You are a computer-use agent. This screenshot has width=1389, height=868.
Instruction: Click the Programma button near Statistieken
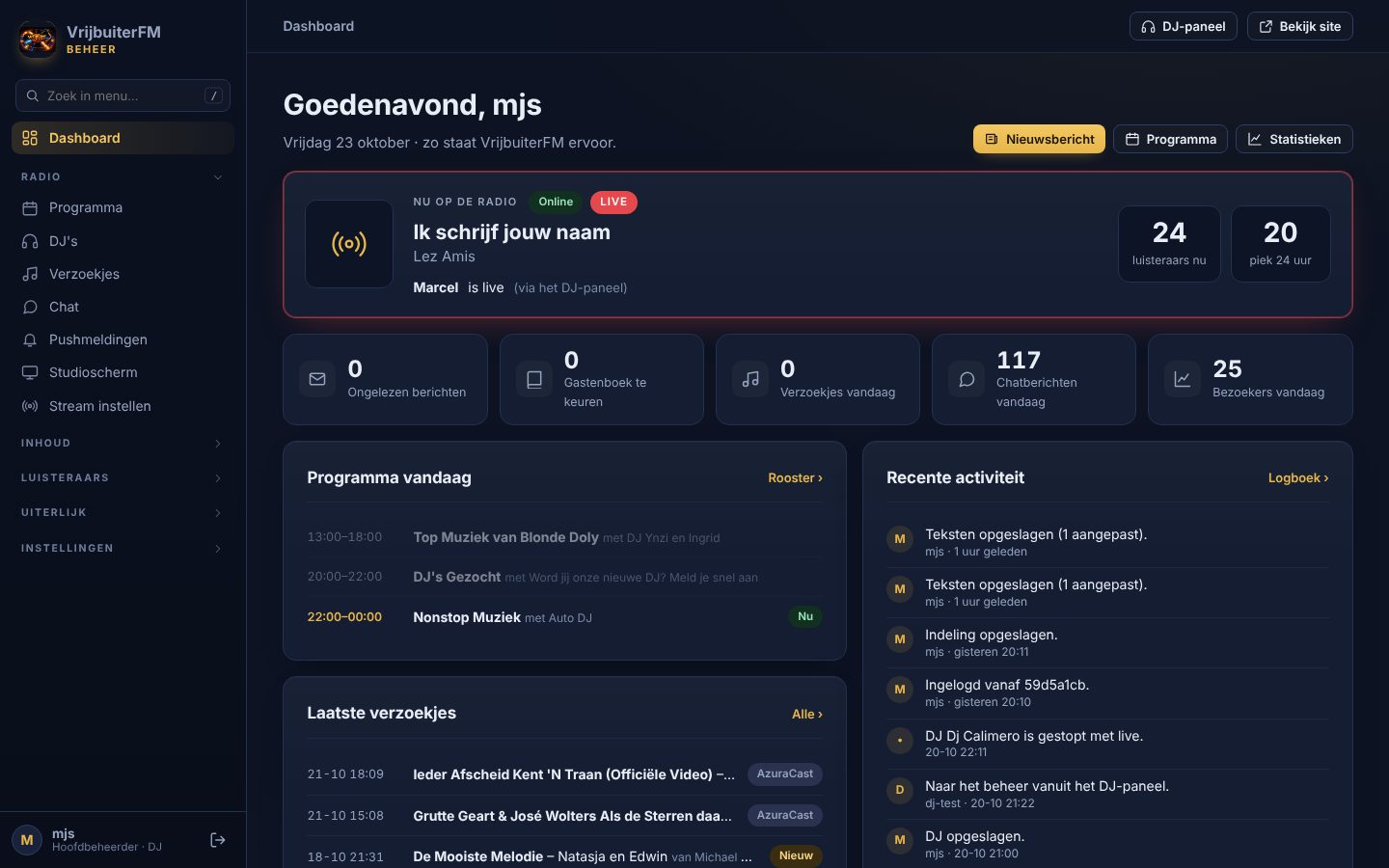[x=1170, y=139]
